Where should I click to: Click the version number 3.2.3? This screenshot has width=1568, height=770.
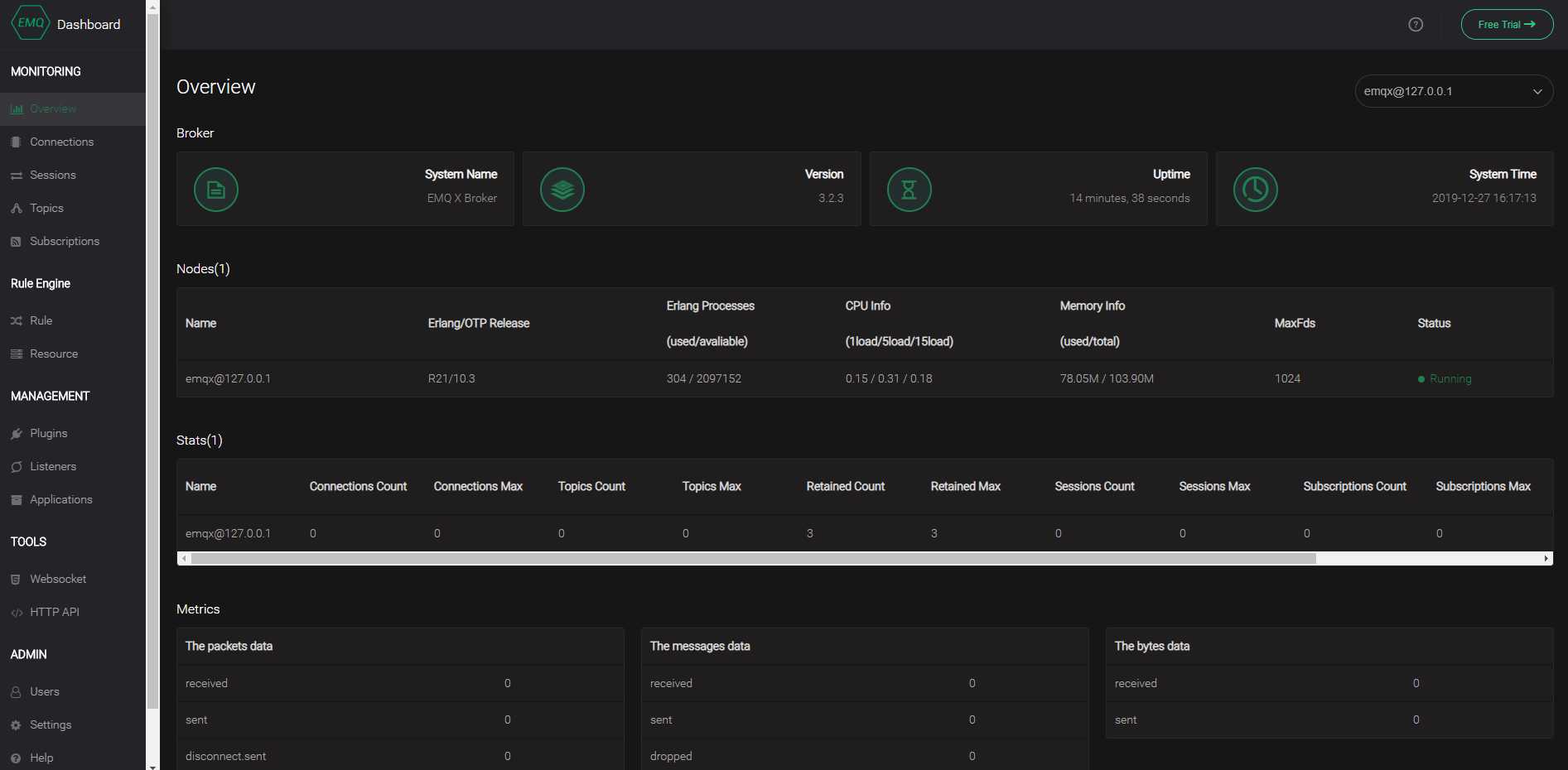coord(831,199)
